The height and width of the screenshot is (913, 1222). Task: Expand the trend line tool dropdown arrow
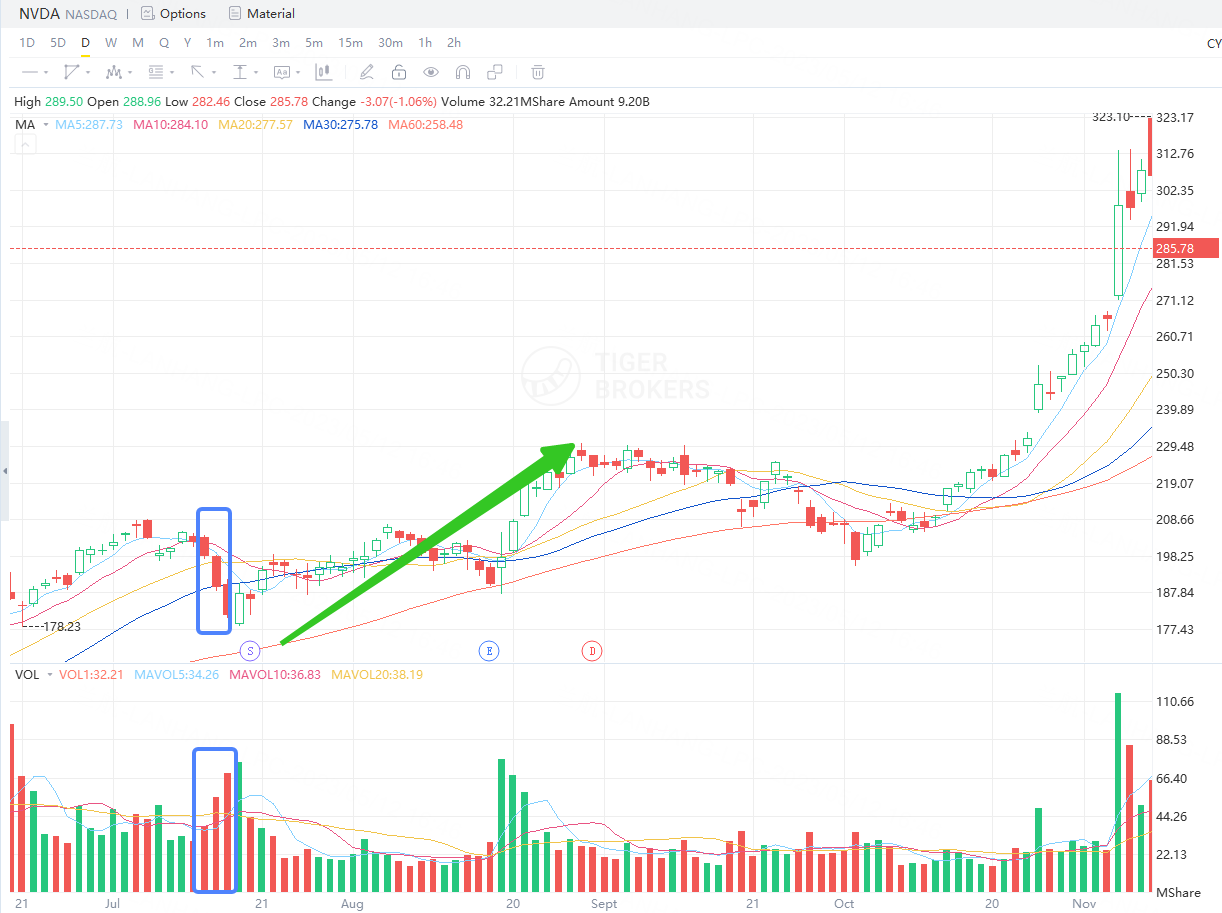pos(88,73)
